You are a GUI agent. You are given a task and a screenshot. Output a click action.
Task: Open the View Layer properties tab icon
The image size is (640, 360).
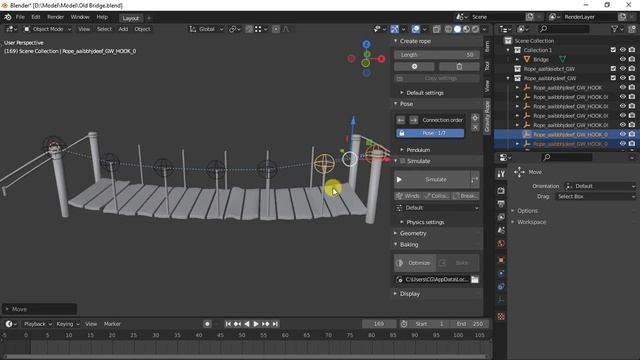pyautogui.click(x=501, y=217)
